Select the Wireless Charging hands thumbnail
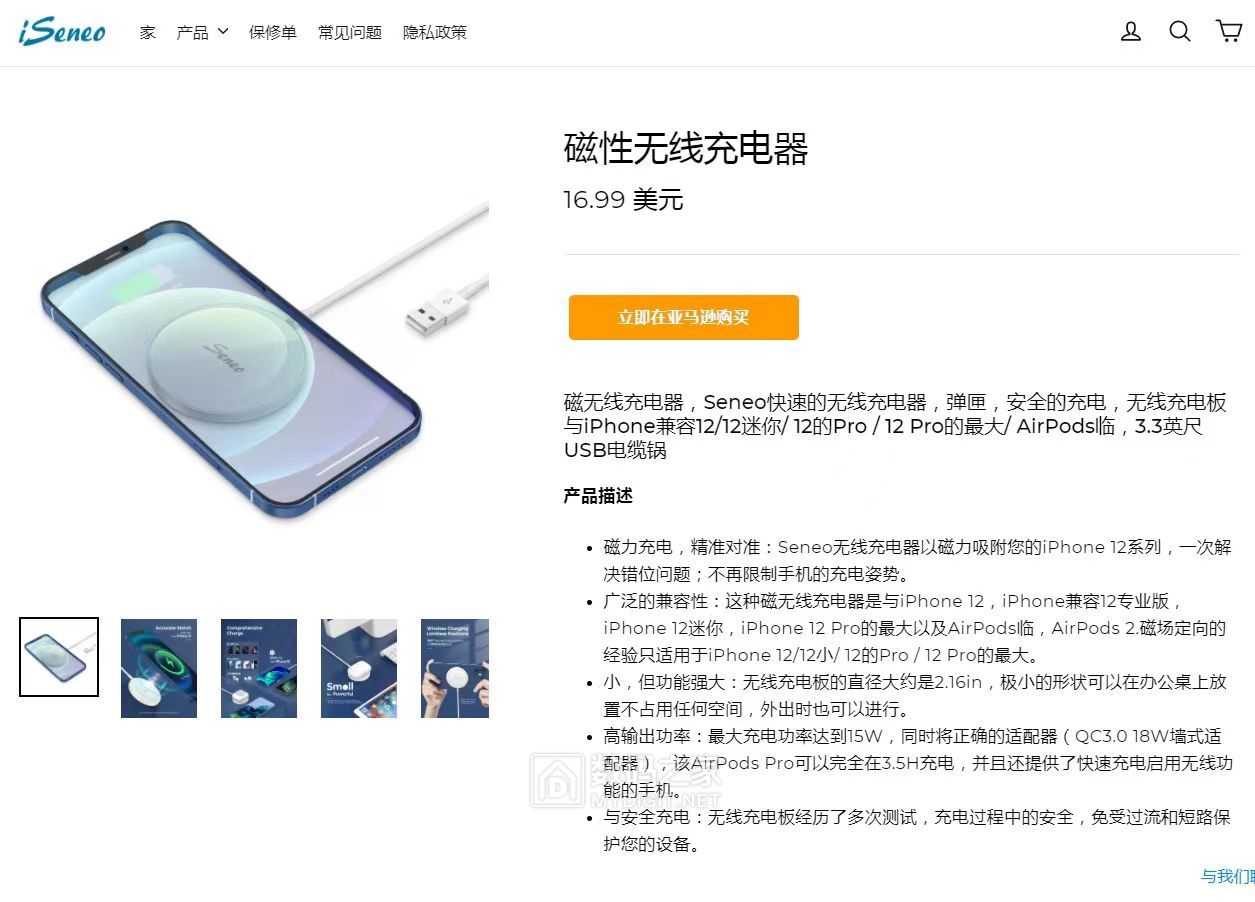The image size is (1255, 902). [455, 668]
